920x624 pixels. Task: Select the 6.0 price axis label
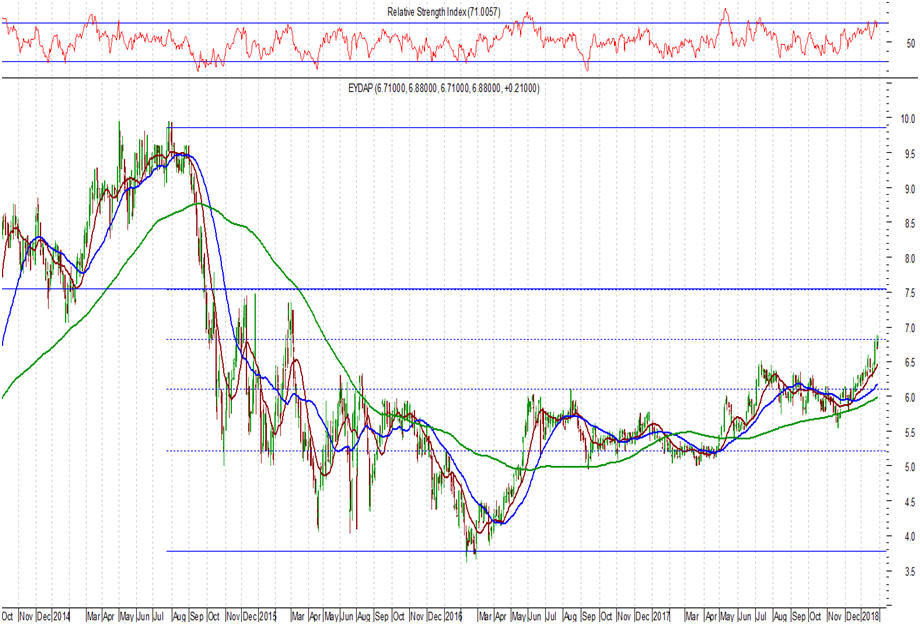coord(909,398)
